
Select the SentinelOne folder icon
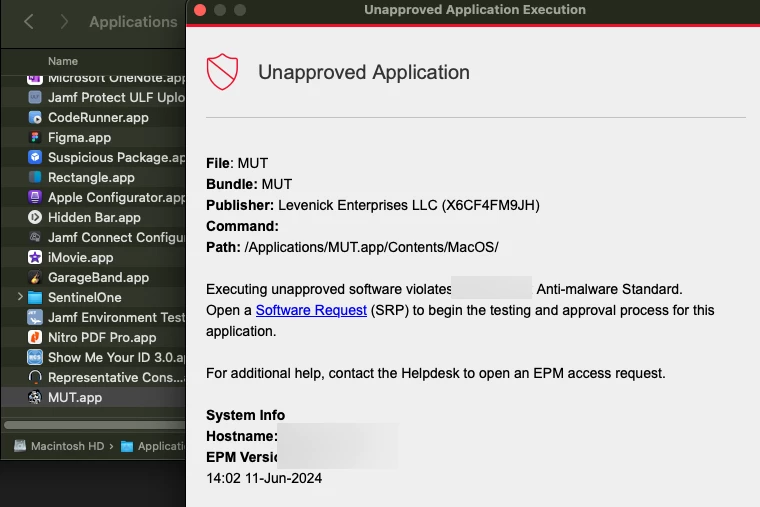(x=34, y=298)
